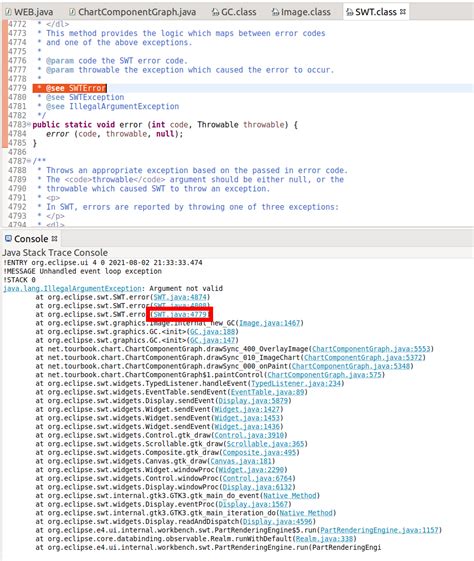Click the highlighted @see SWTError line
474x561 pixels.
point(70,88)
